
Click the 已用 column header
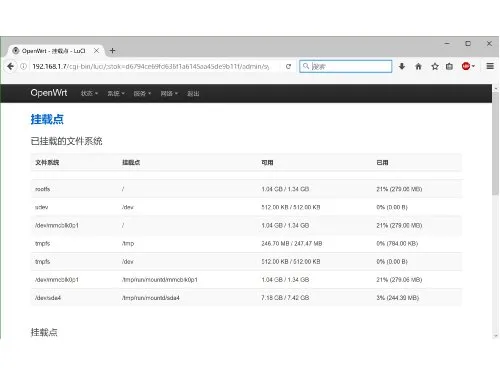382,162
